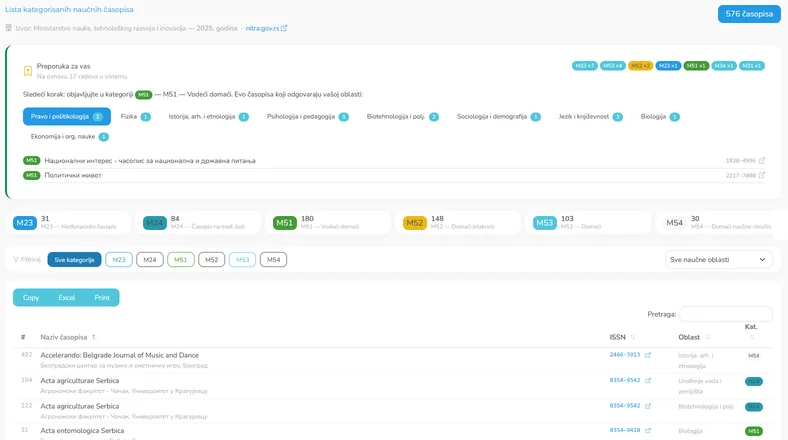Open ISSN link 0354-9410
The image size is (788, 440).
(x=625, y=430)
